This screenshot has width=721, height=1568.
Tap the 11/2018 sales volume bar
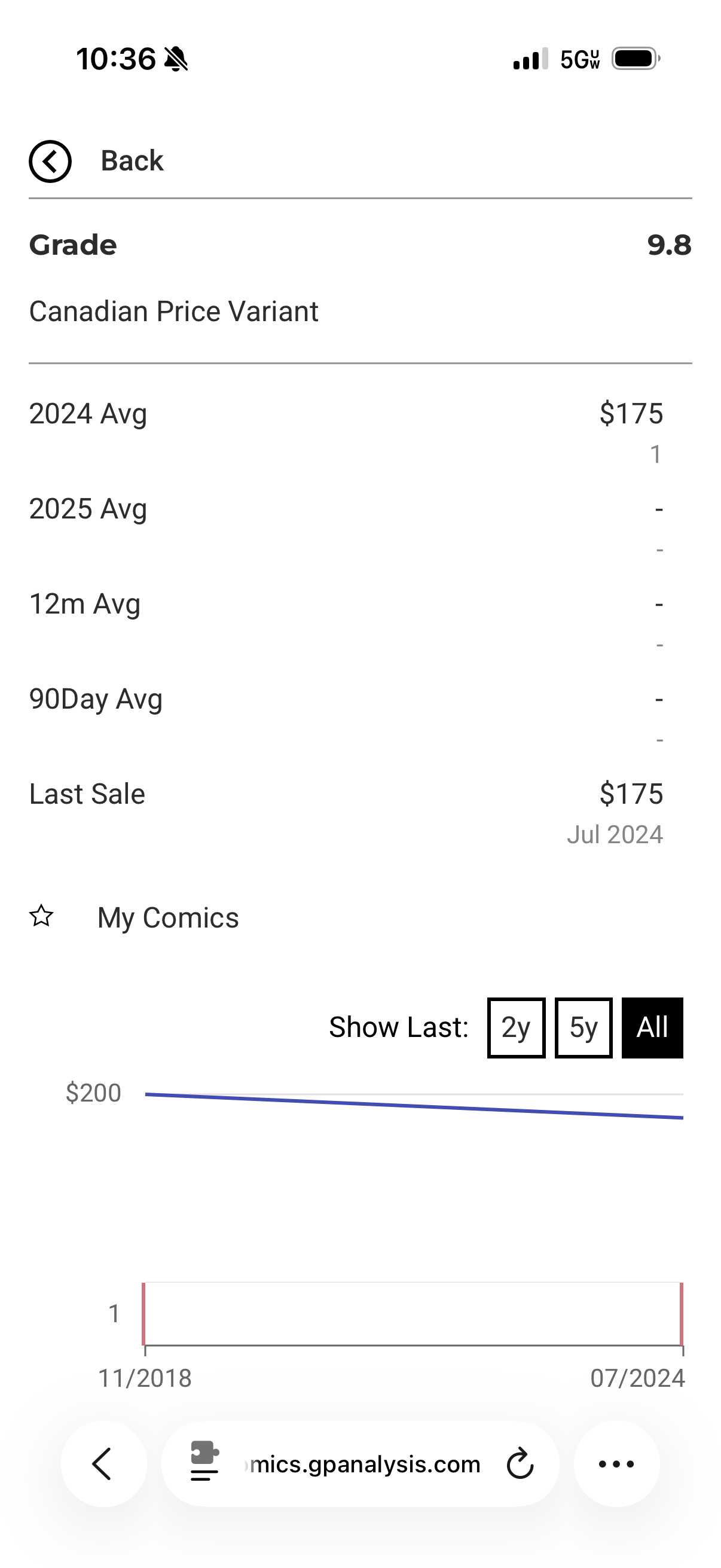(143, 1314)
